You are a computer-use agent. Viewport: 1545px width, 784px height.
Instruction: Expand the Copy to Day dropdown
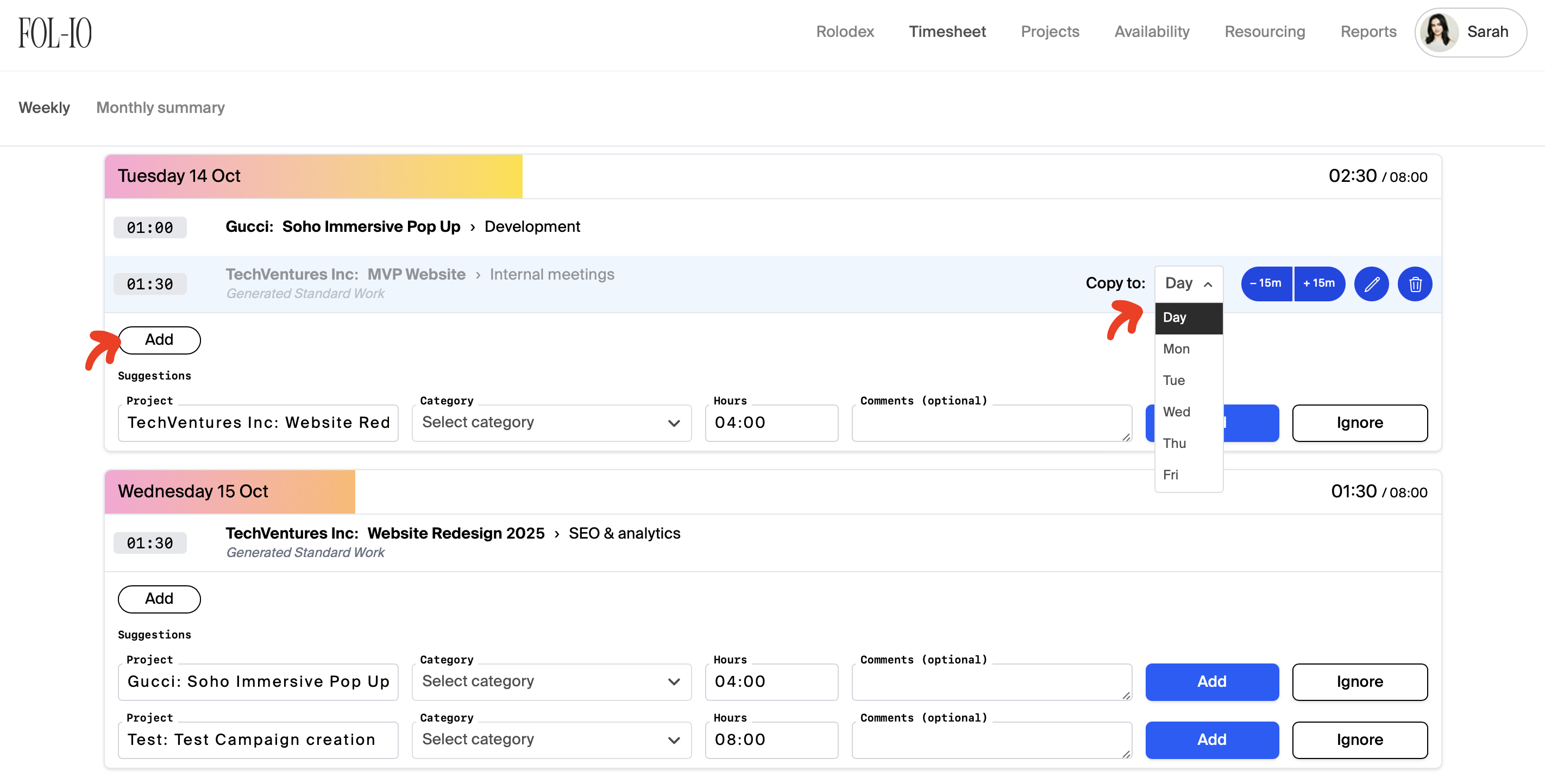pos(1188,283)
